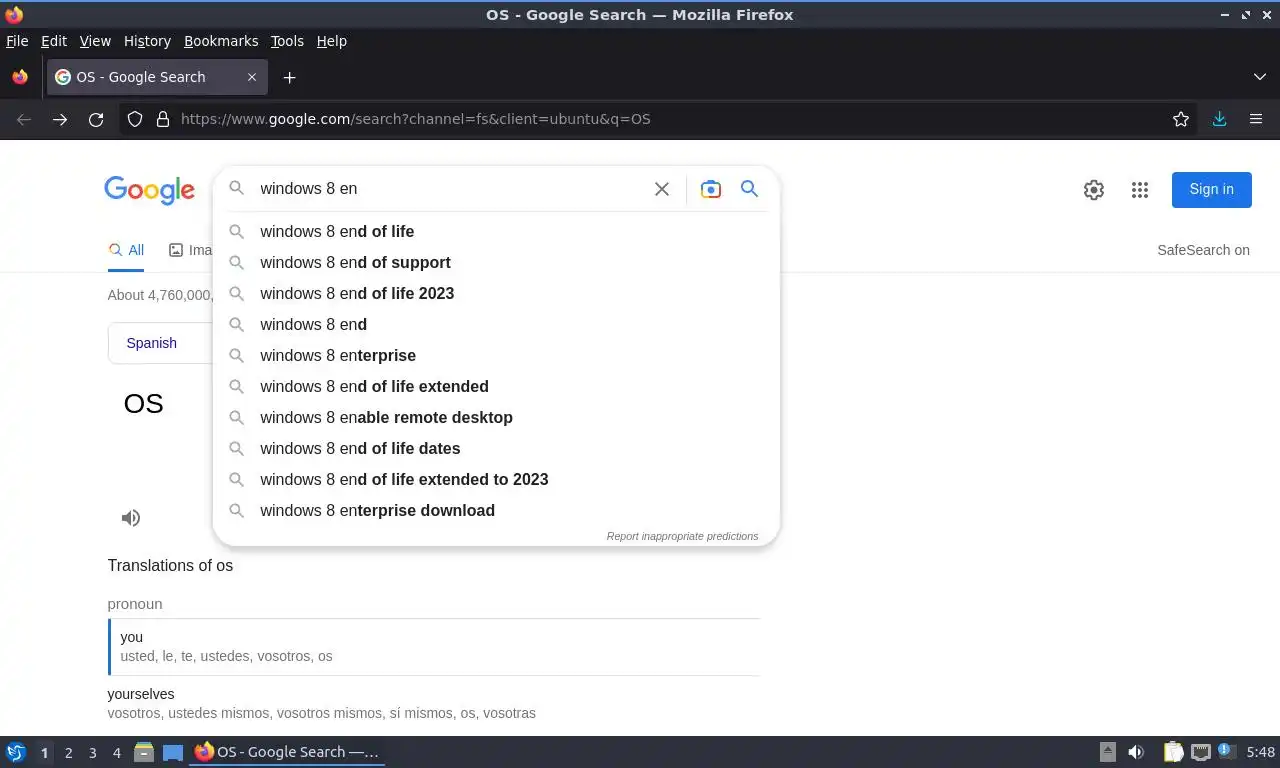
Task: Select suggestion windows 8 end of life 2023
Action: point(496,293)
